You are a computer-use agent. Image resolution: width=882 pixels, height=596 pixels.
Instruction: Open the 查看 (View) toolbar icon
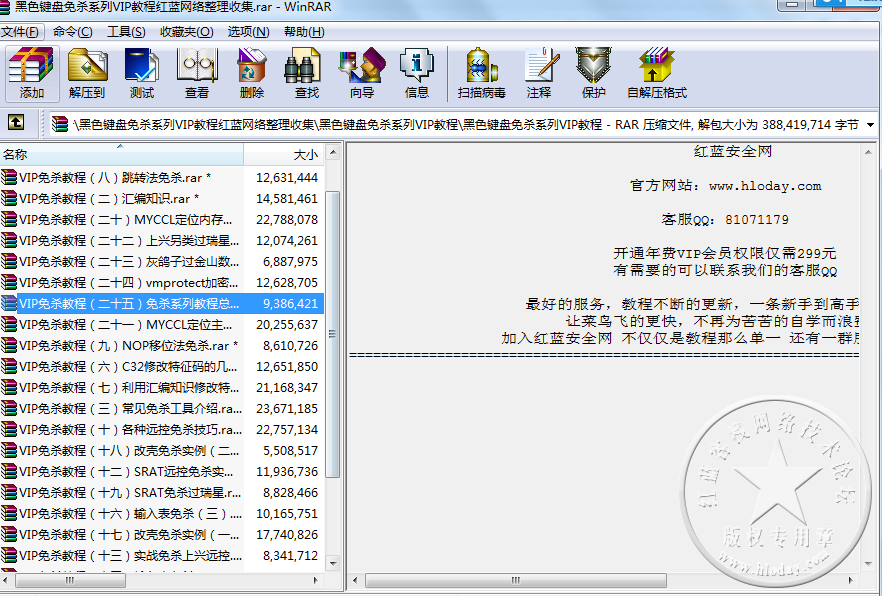coord(197,73)
